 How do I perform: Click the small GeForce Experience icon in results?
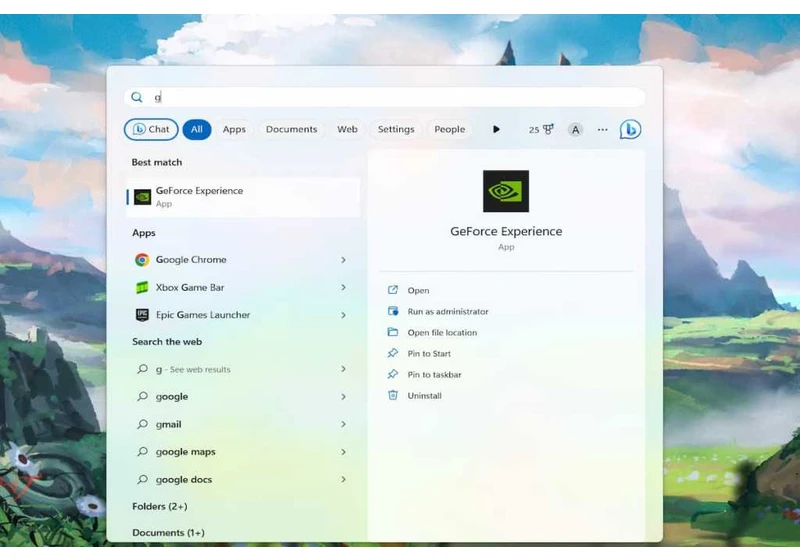point(142,197)
